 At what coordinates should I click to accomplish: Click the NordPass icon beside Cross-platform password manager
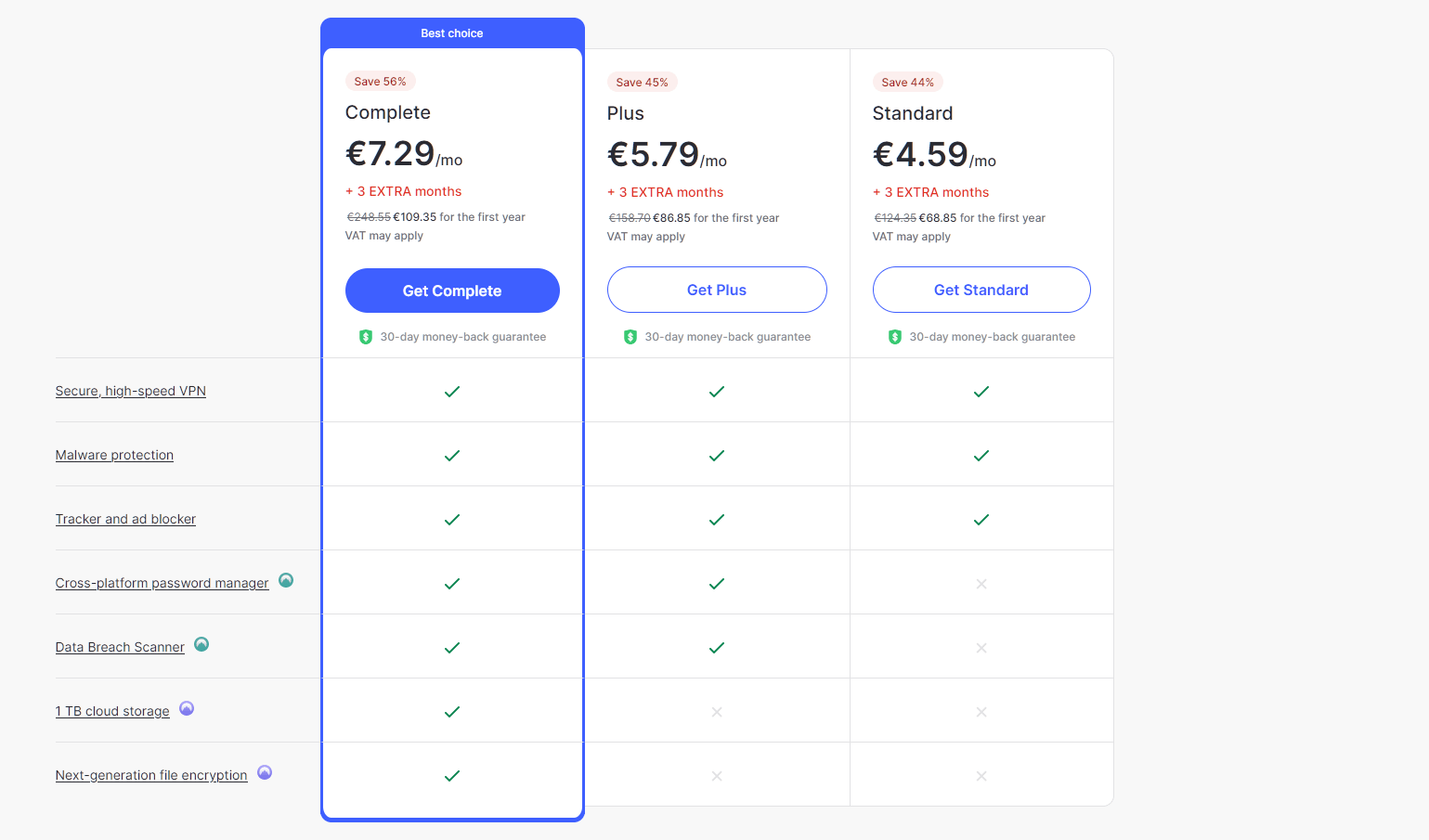point(286,580)
